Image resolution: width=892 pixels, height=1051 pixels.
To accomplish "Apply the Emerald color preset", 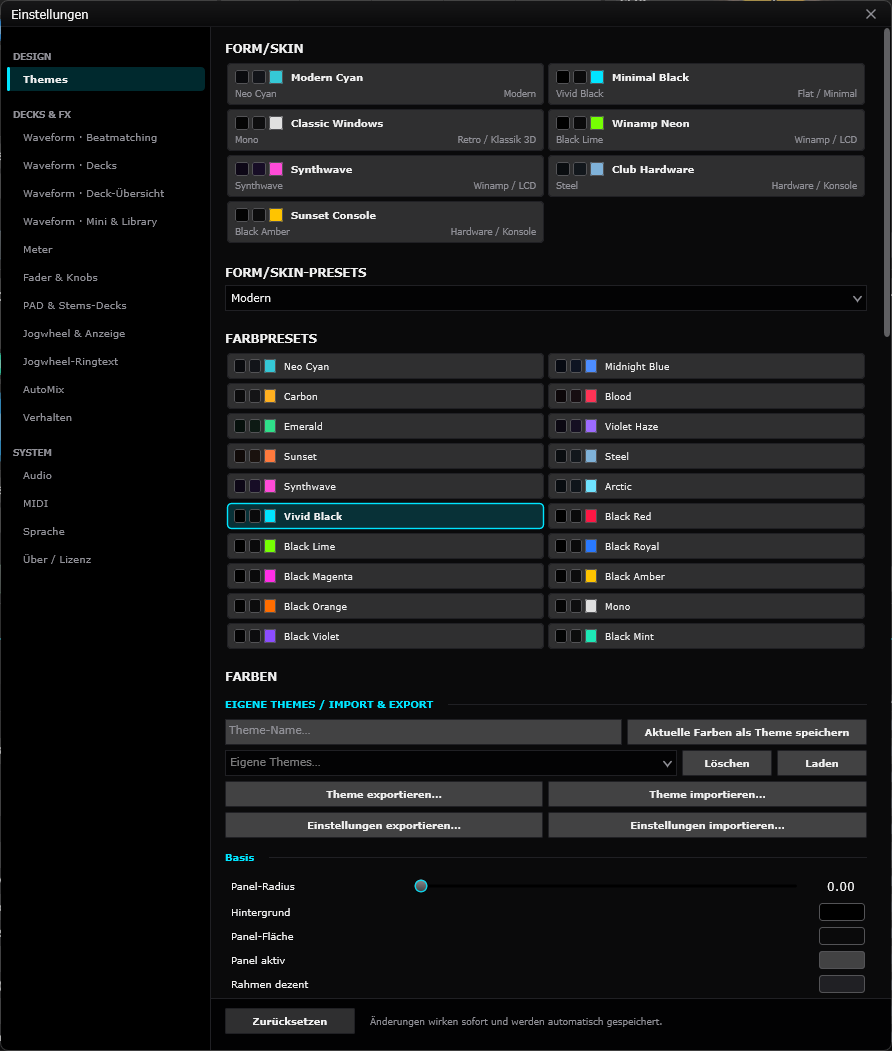I will point(385,426).
